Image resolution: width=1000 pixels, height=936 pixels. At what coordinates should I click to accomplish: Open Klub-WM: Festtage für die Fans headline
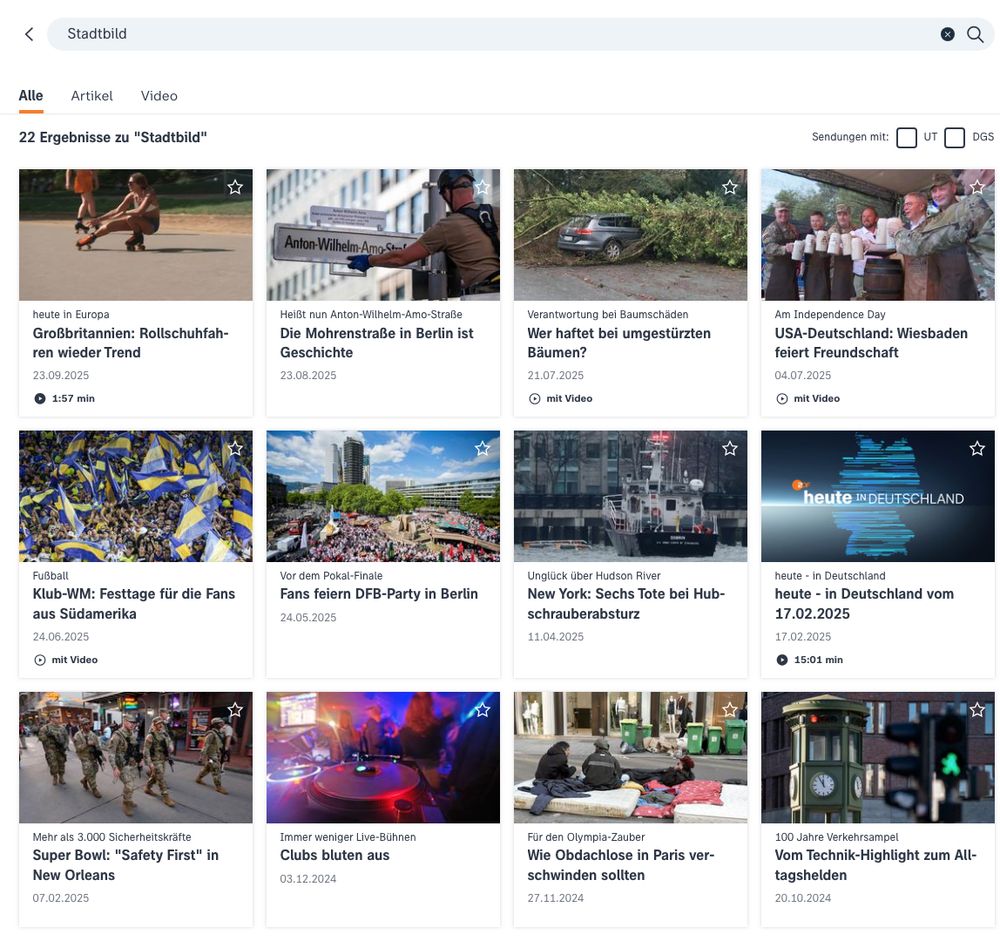[x=134, y=604]
